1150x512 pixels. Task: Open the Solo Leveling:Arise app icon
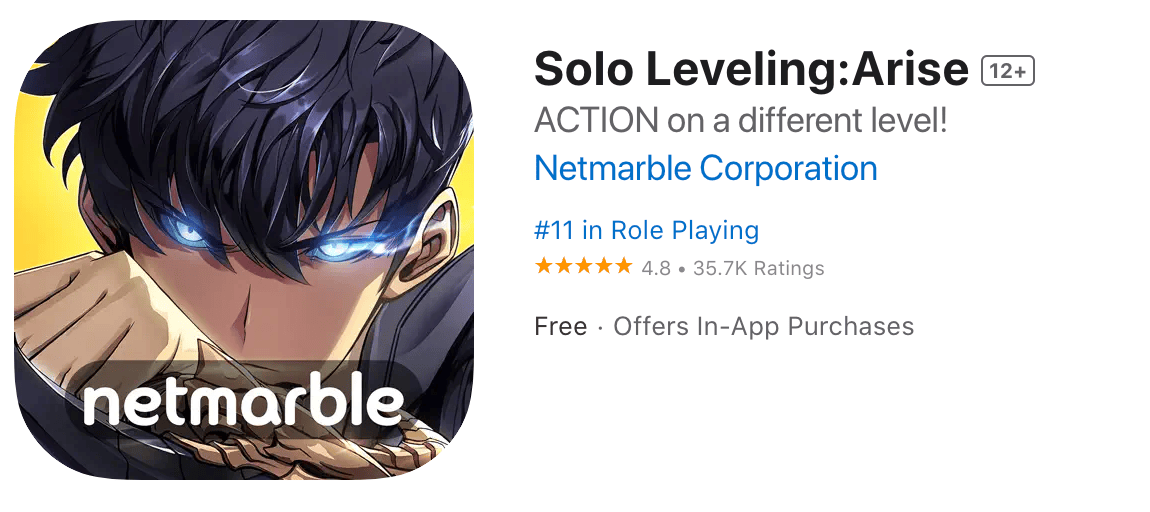tap(244, 249)
